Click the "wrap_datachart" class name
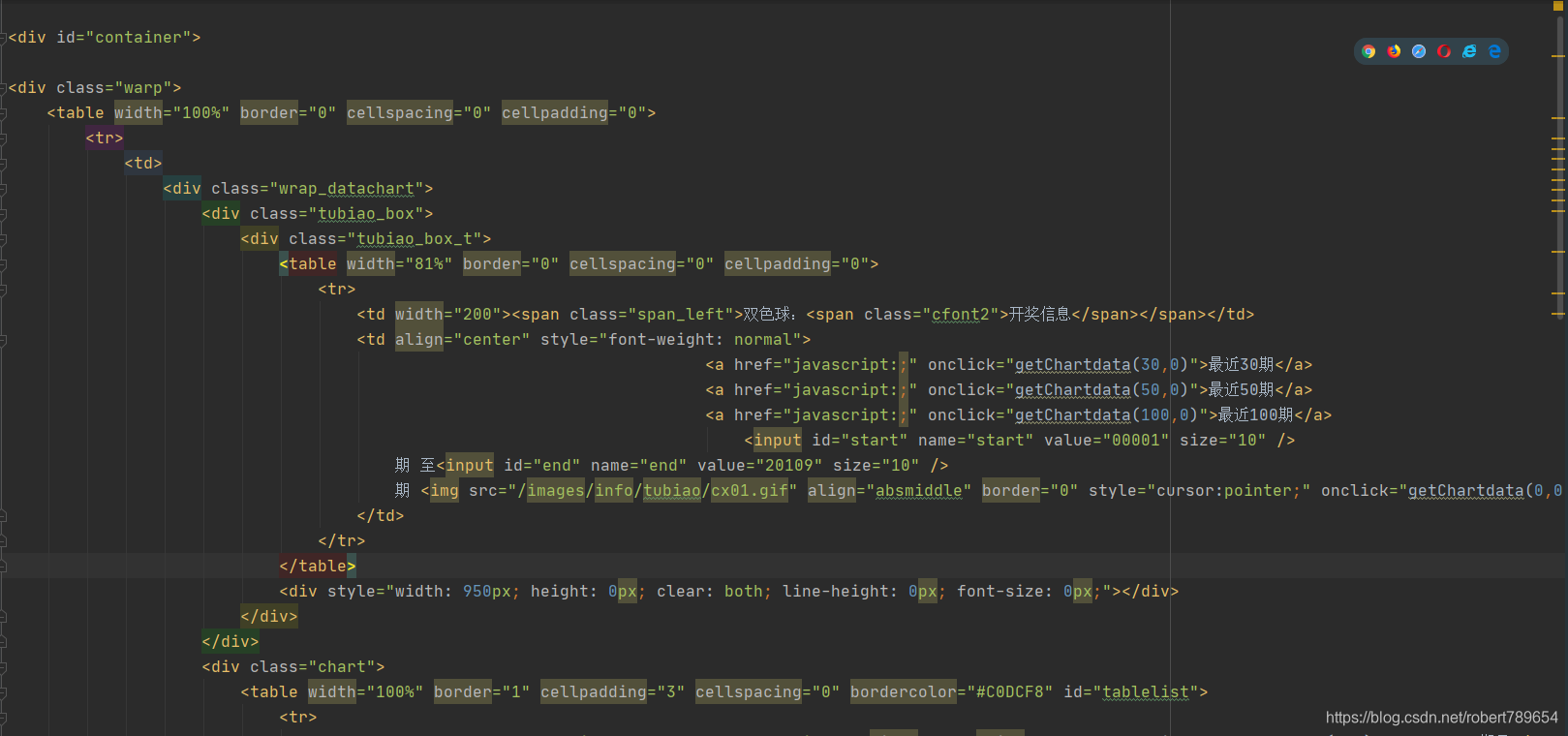The width and height of the screenshot is (1568, 736). (x=347, y=189)
